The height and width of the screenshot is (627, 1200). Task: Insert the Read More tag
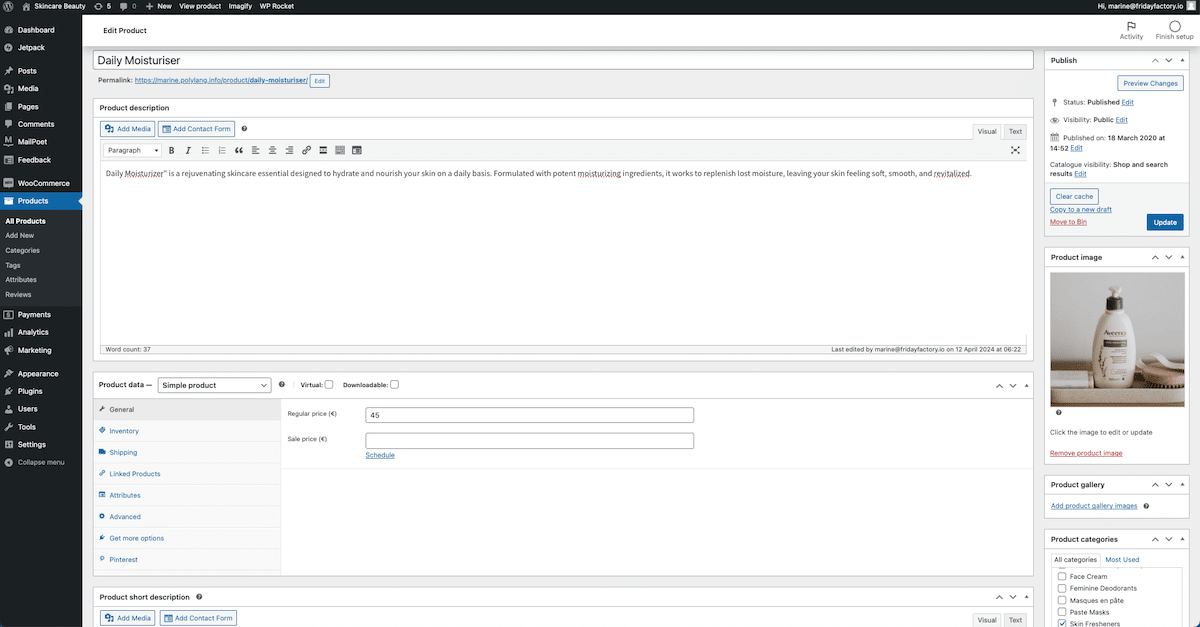[323, 150]
